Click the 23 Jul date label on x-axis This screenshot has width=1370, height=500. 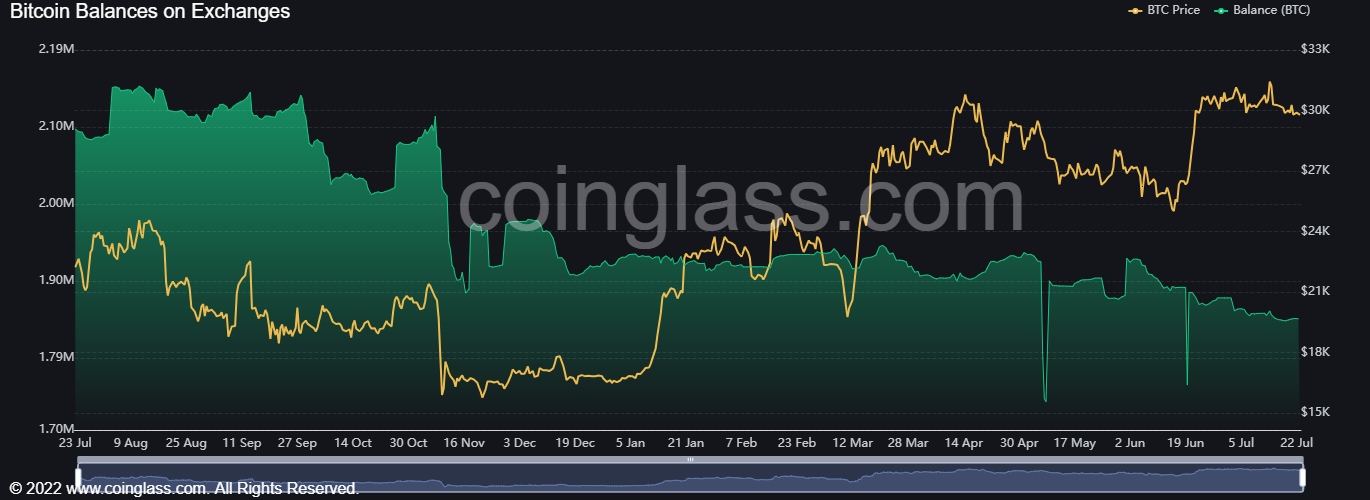[76, 442]
